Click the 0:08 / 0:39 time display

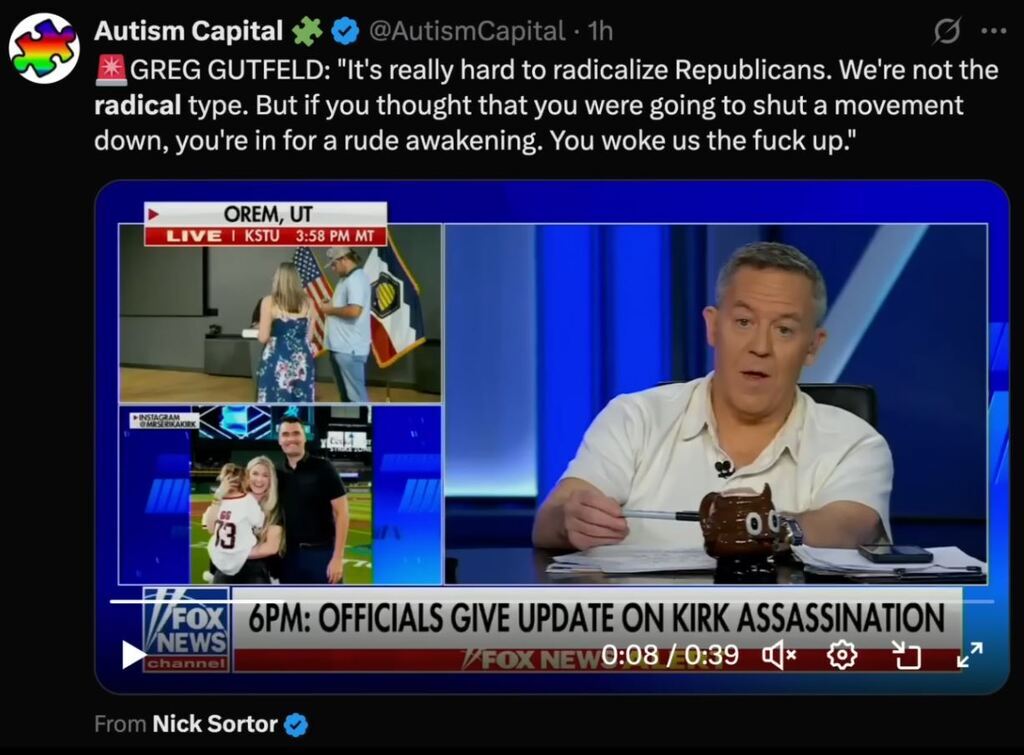[x=669, y=654]
